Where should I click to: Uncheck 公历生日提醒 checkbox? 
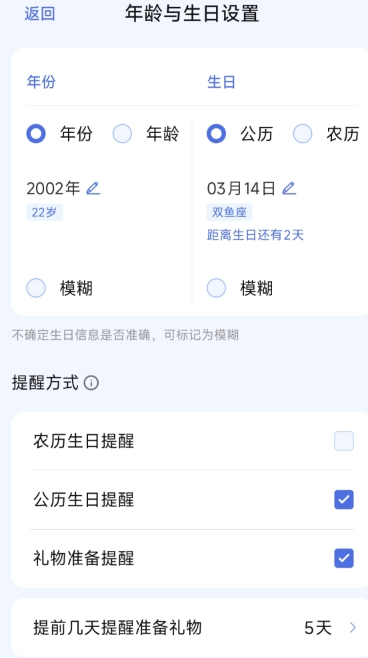coord(344,500)
